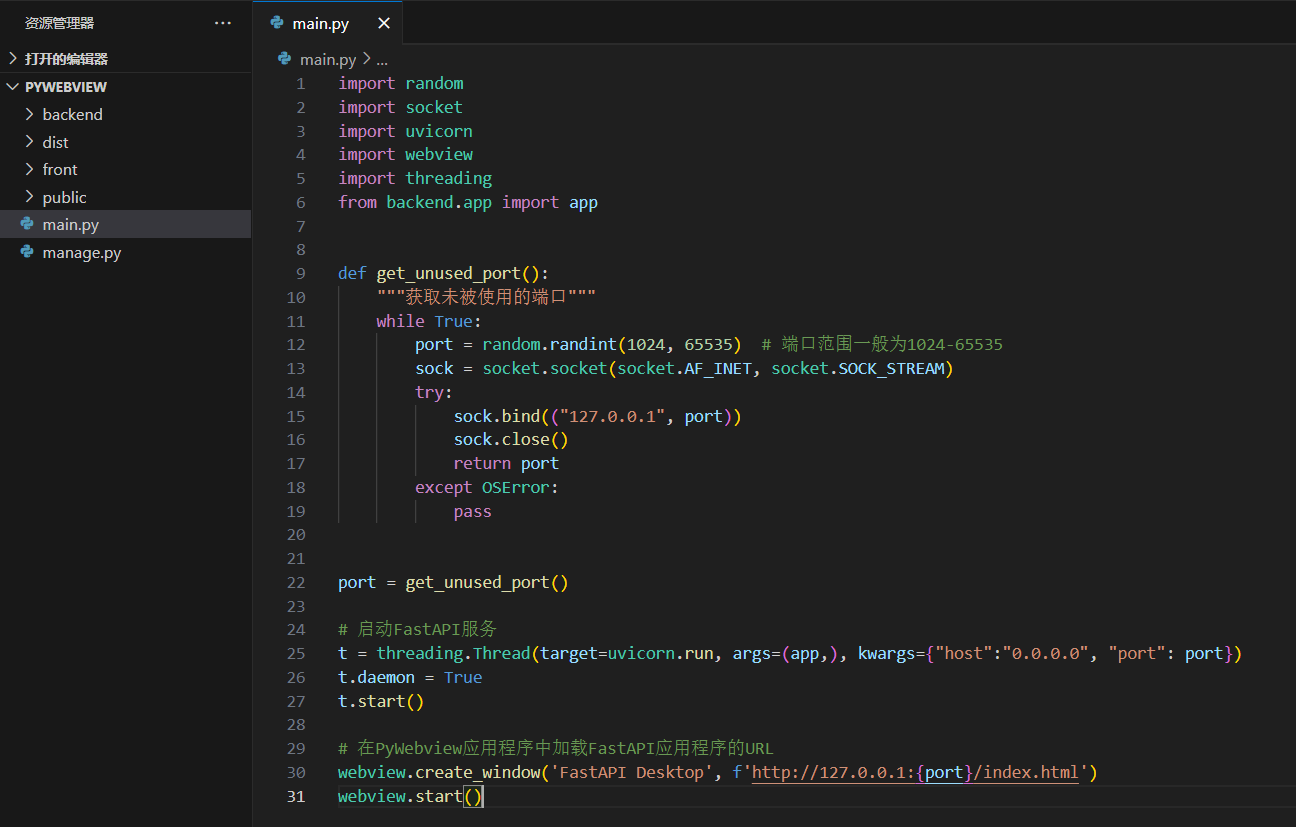Click the 资源管理器 panel title
1296x827 pixels.
coord(60,23)
